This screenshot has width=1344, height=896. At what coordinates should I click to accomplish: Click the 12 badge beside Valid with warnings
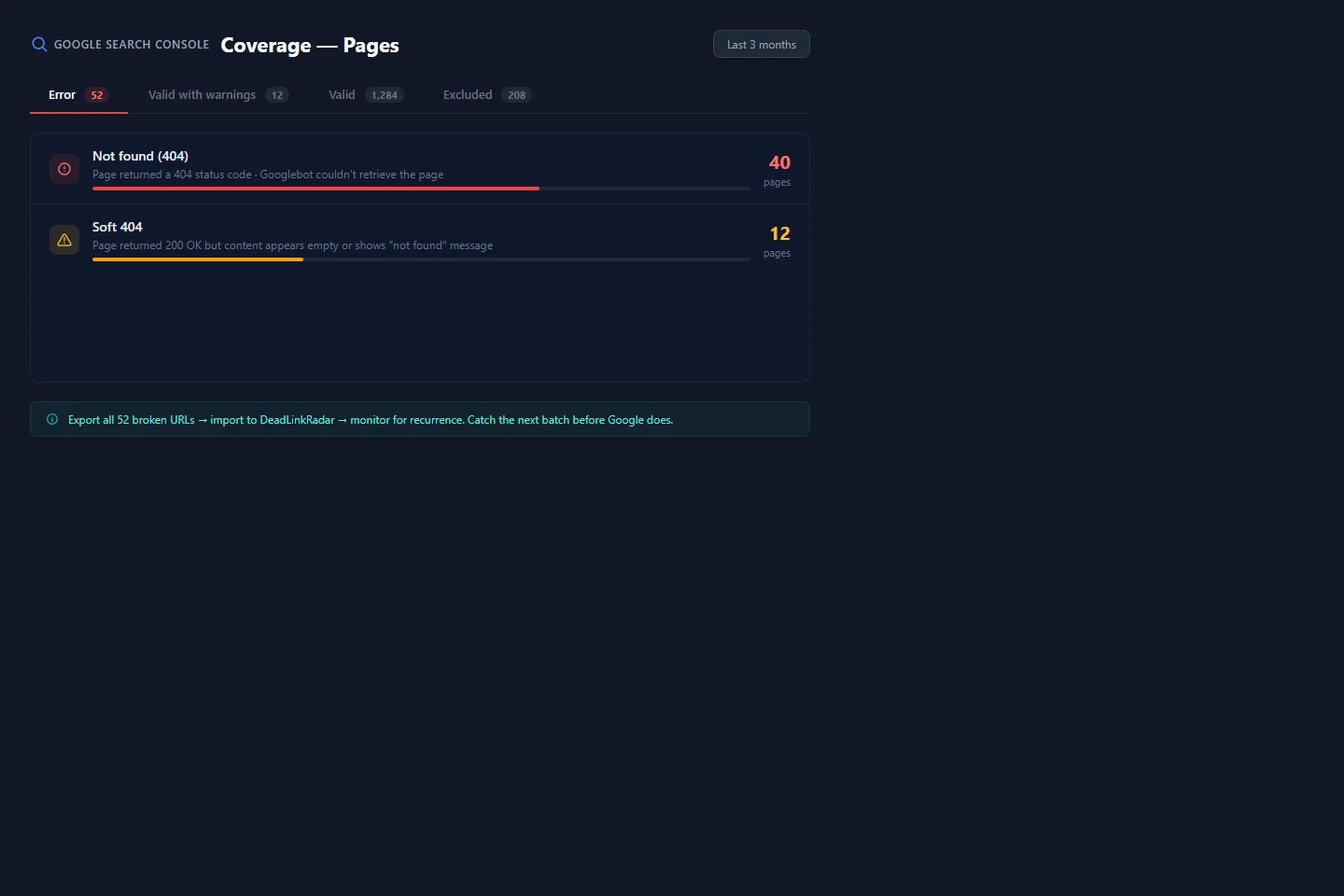click(x=277, y=95)
